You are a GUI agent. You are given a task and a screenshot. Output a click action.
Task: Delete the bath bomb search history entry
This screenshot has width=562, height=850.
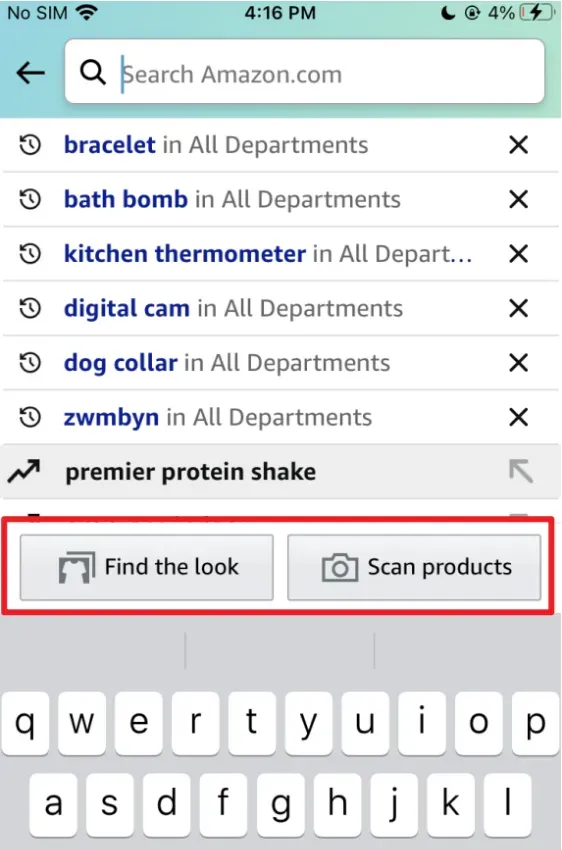pyautogui.click(x=519, y=199)
